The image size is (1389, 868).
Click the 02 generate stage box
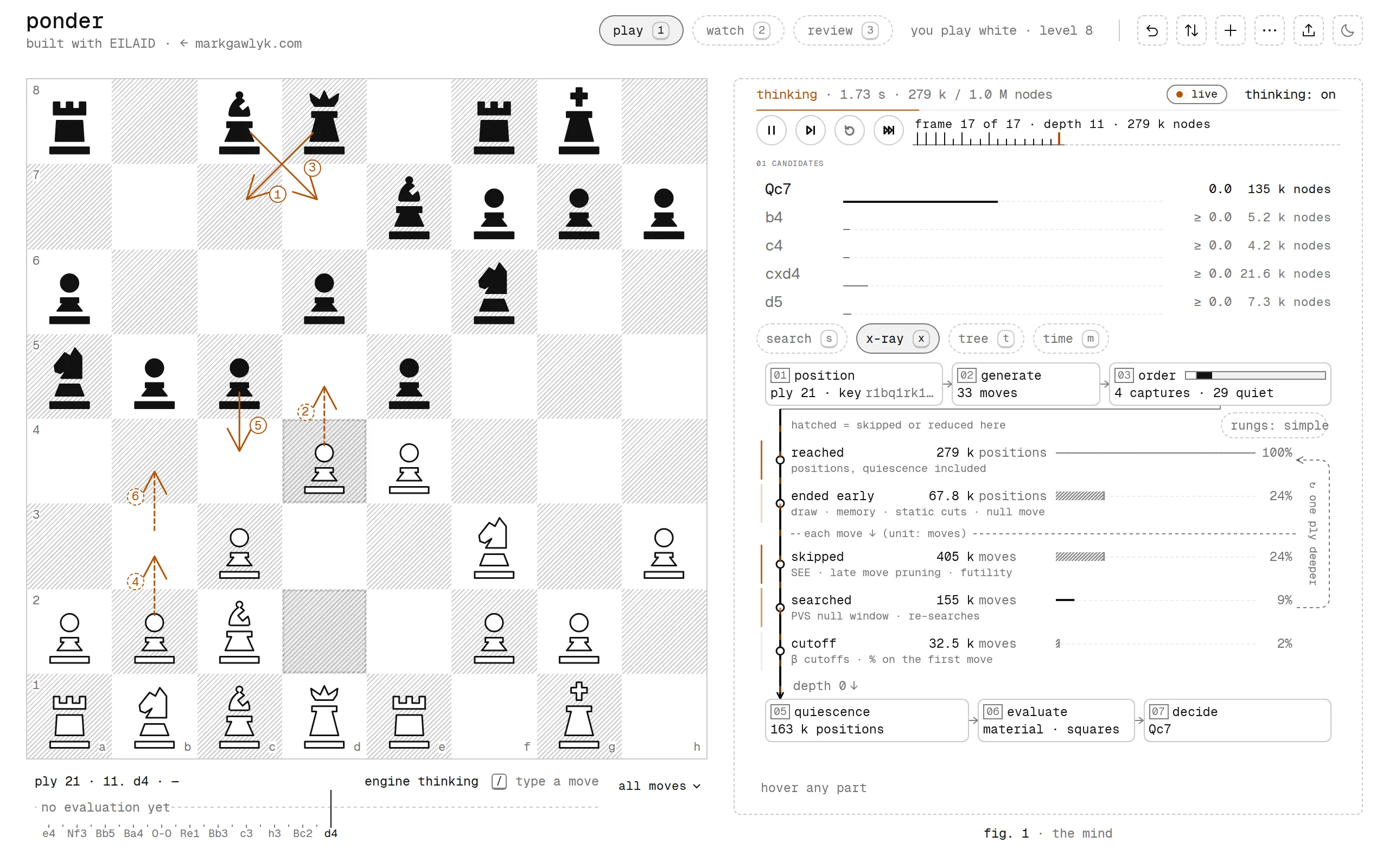point(1025,384)
